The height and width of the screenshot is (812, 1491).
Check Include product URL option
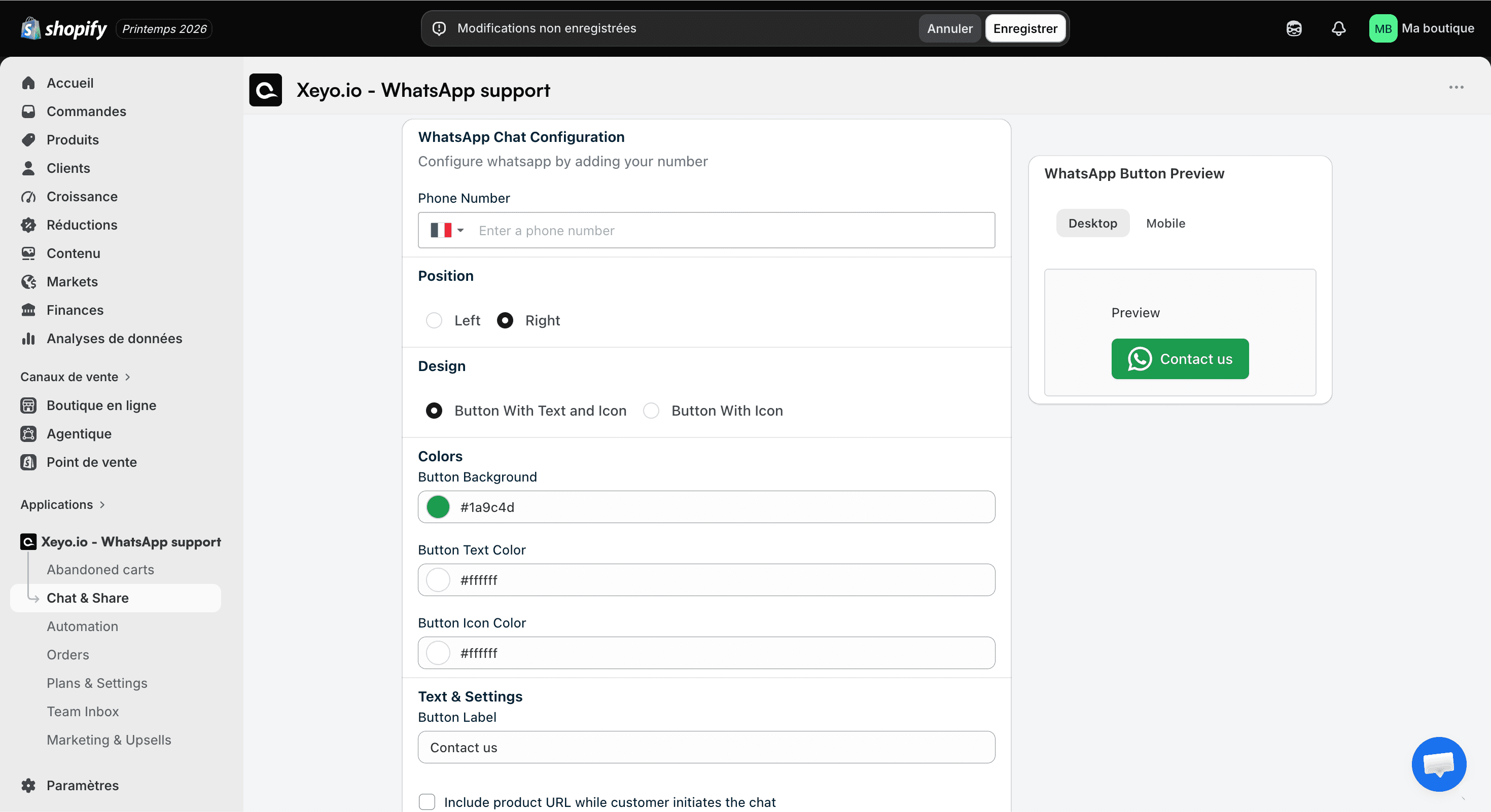tap(427, 801)
